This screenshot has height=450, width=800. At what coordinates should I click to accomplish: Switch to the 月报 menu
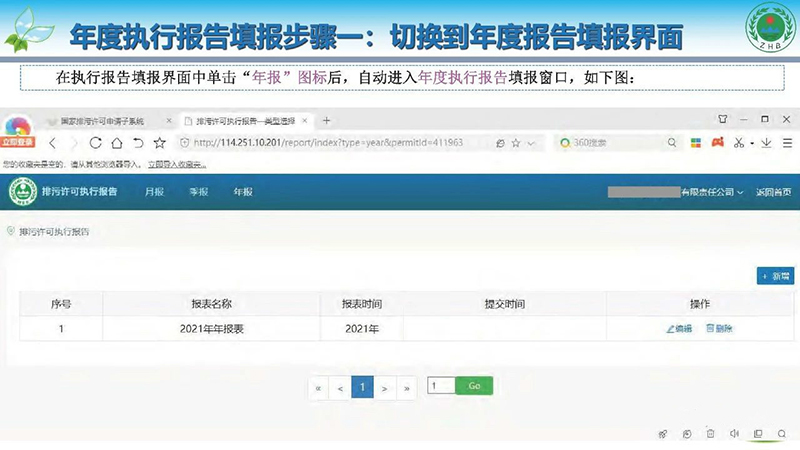[154, 191]
